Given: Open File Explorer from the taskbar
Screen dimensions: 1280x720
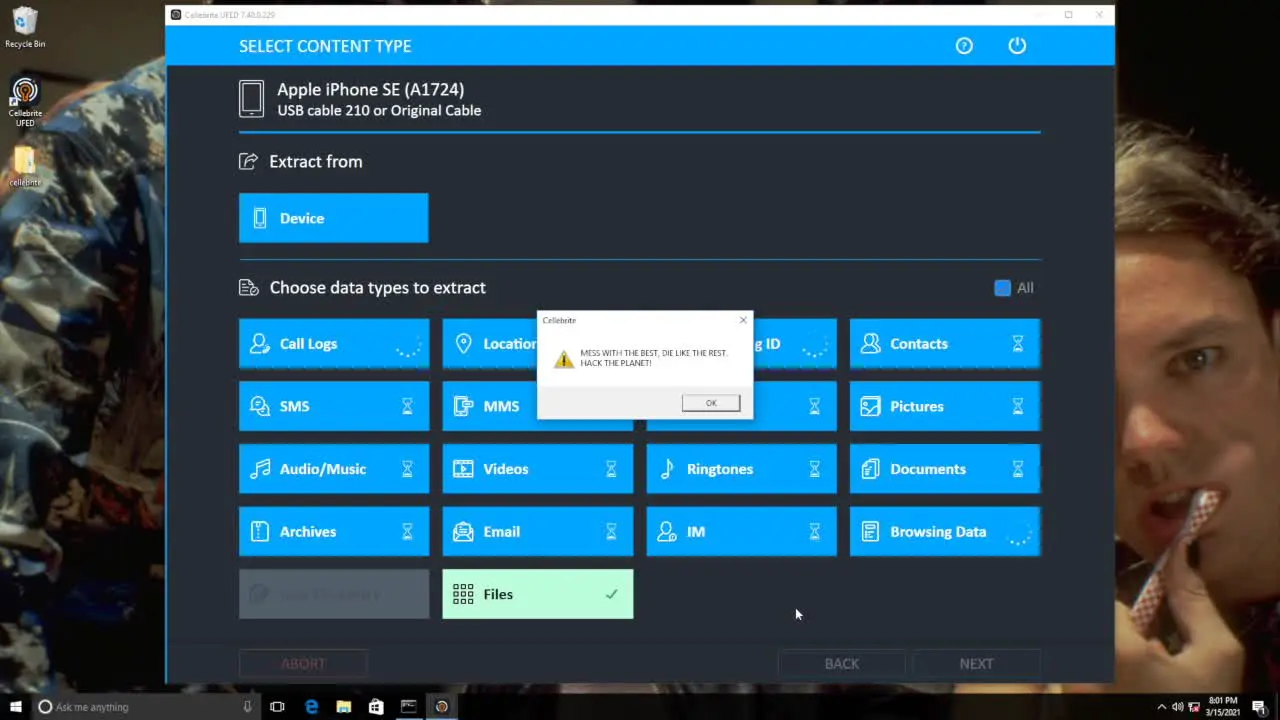Looking at the screenshot, I should [343, 707].
